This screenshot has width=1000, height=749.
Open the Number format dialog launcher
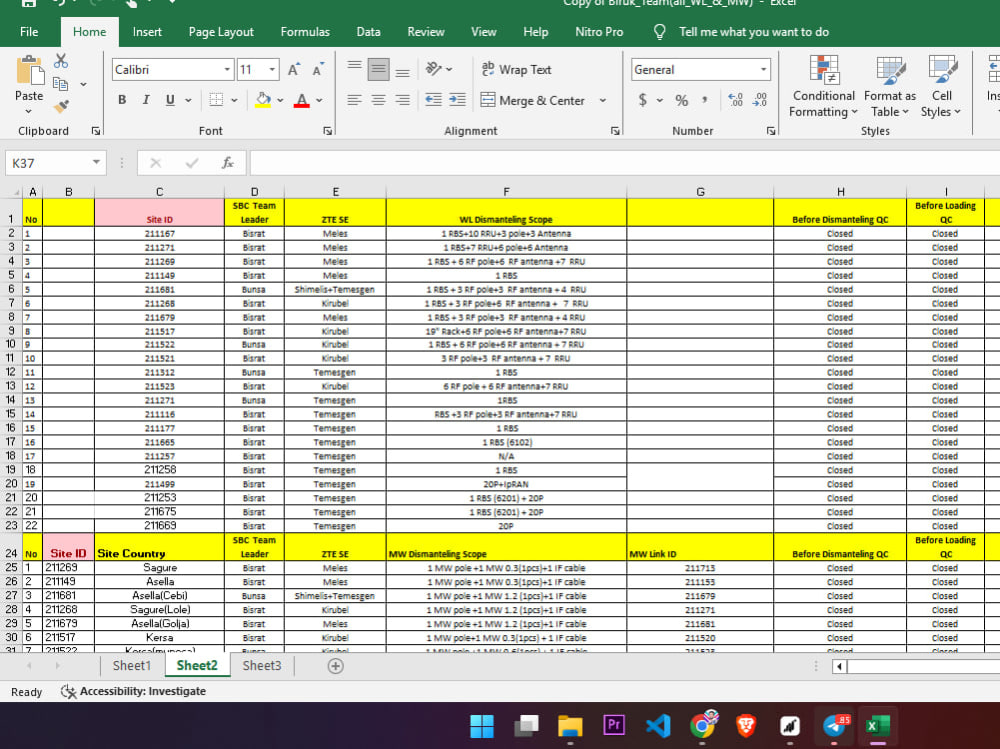coord(770,131)
